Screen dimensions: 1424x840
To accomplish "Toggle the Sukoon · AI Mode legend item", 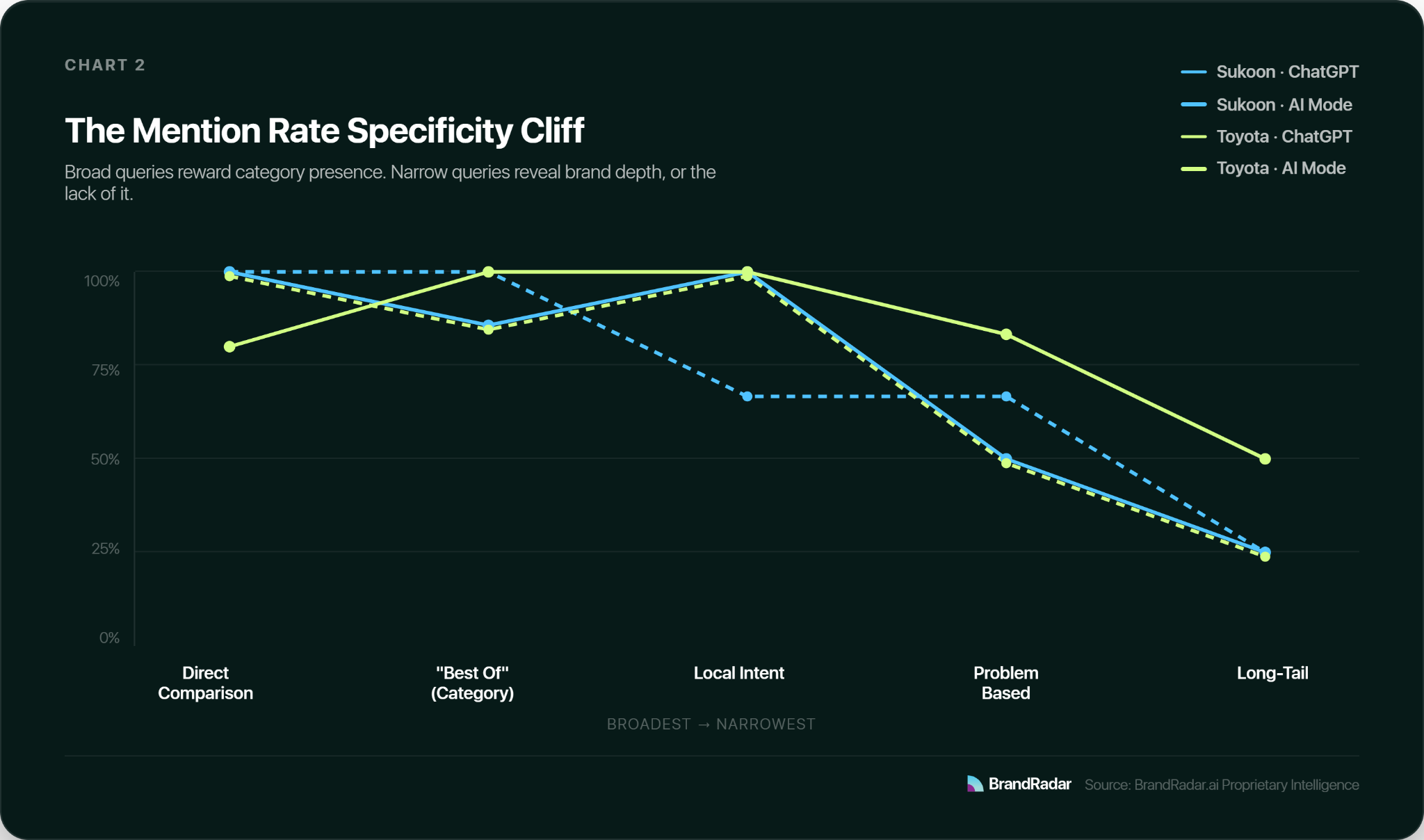I will pyautogui.click(x=1266, y=104).
